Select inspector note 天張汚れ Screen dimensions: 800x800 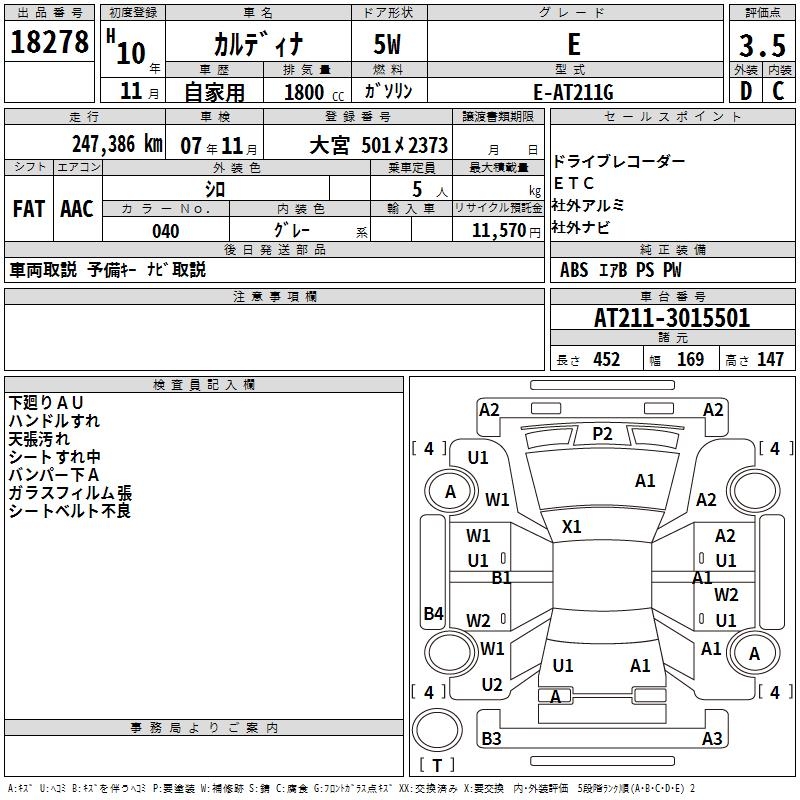point(39,439)
